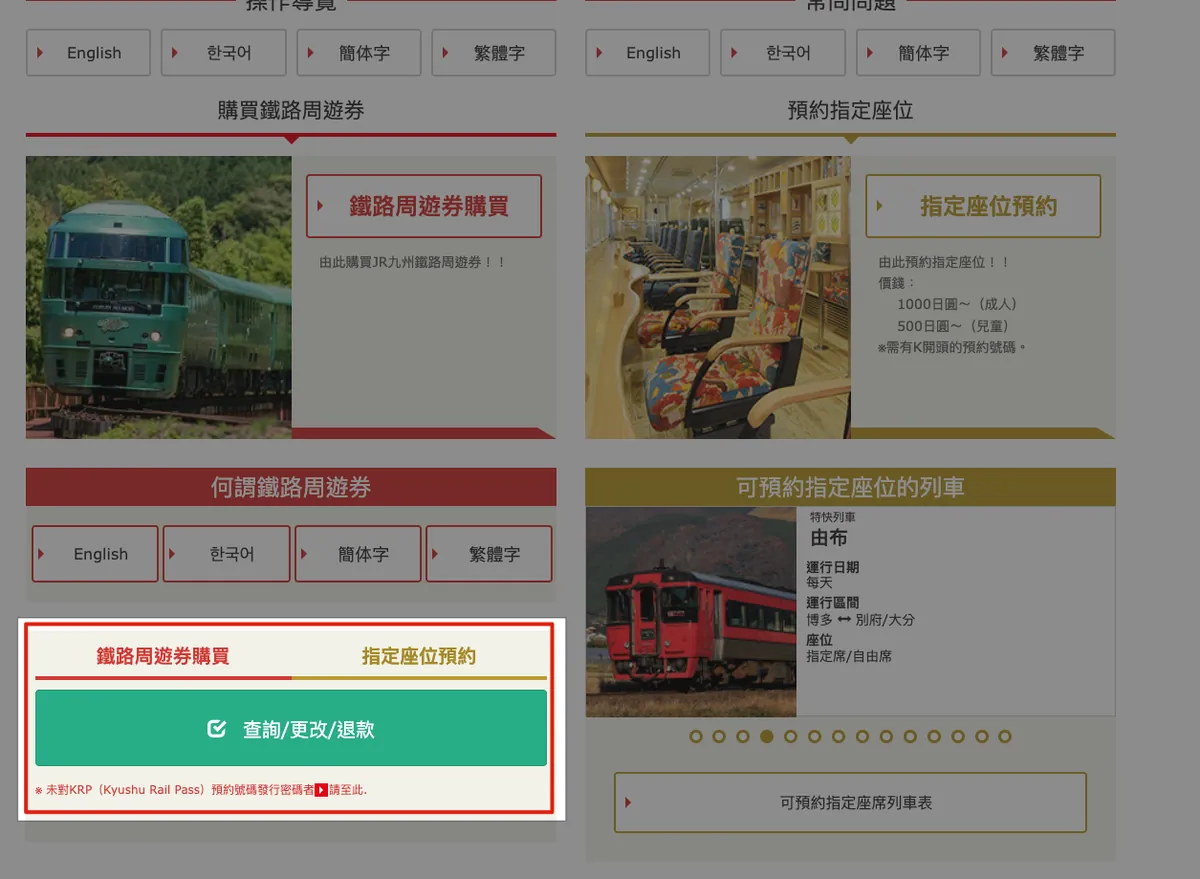The width and height of the screenshot is (1200, 879).
Task: Click the red arrow icon before 請至此
Action: (321, 790)
